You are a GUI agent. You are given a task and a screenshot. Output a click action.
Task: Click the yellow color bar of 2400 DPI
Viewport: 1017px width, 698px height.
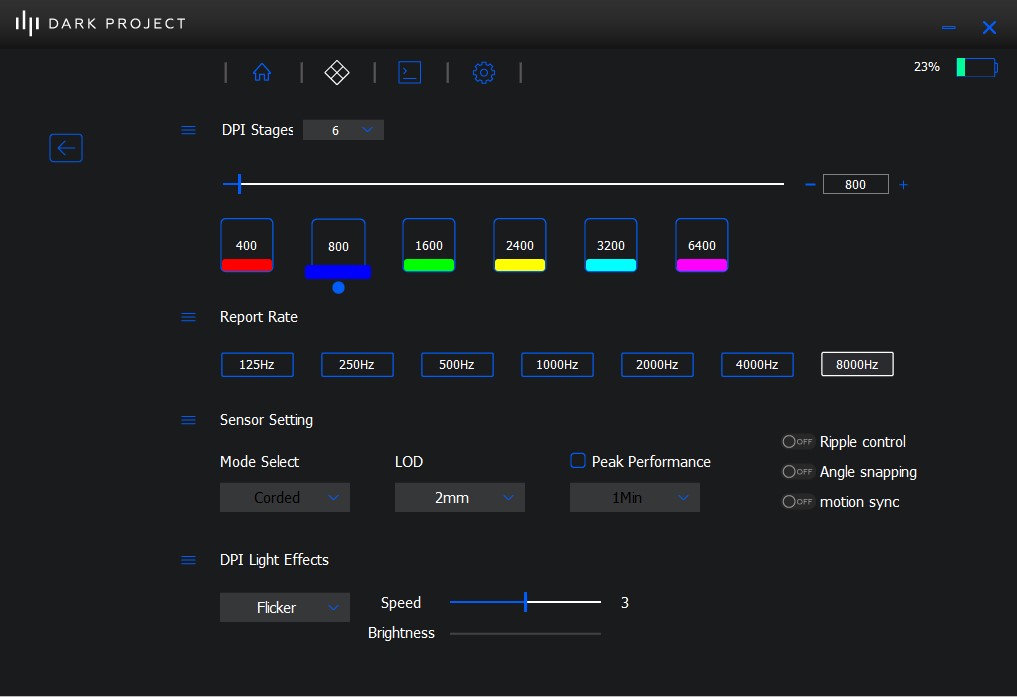pos(520,265)
